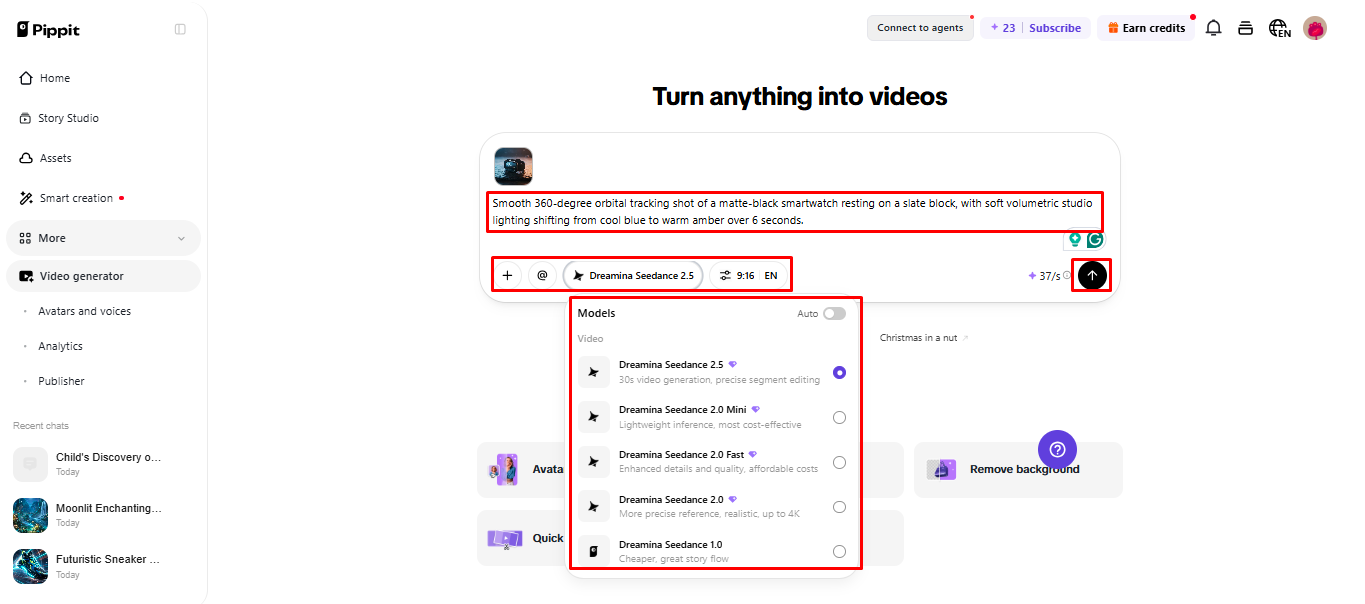Click the purple help question mark button
This screenshot has height=604, width=1365.
pos(1057,449)
